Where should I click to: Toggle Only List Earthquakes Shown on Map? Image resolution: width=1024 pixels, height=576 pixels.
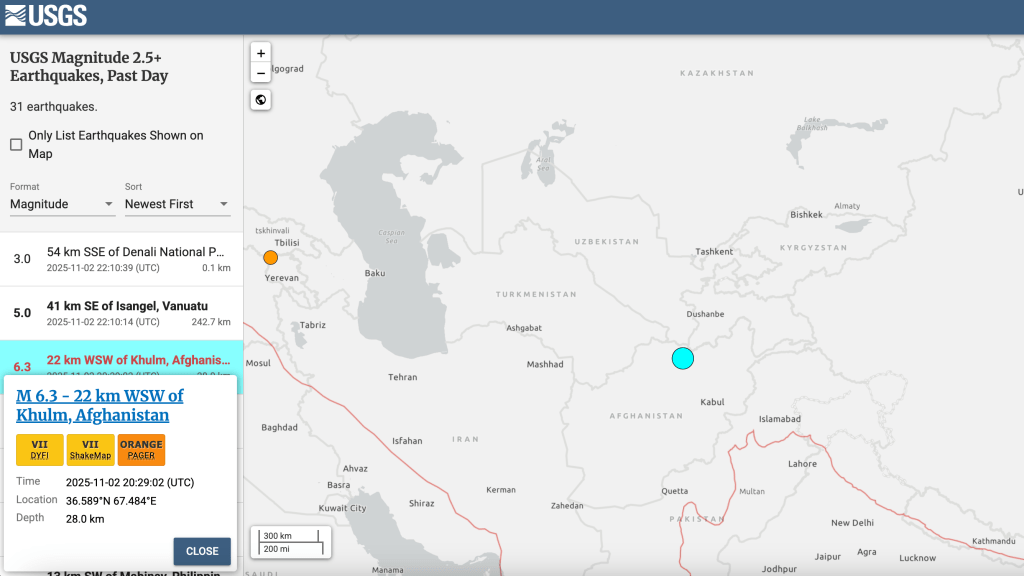16,145
